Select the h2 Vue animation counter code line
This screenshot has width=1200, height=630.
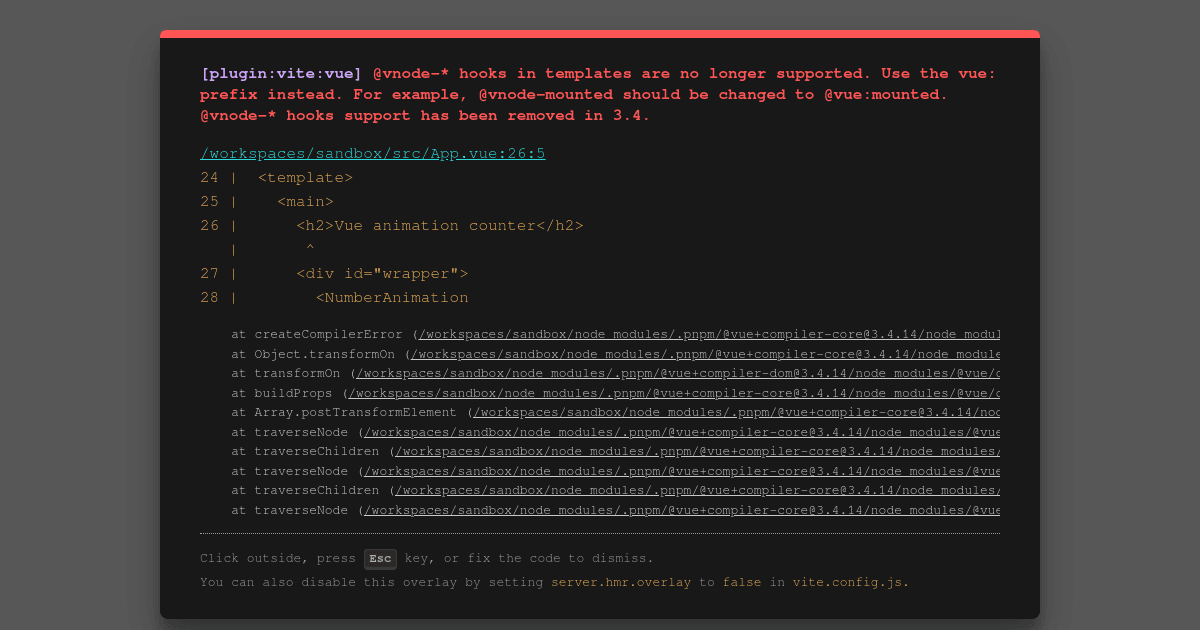[x=440, y=226]
